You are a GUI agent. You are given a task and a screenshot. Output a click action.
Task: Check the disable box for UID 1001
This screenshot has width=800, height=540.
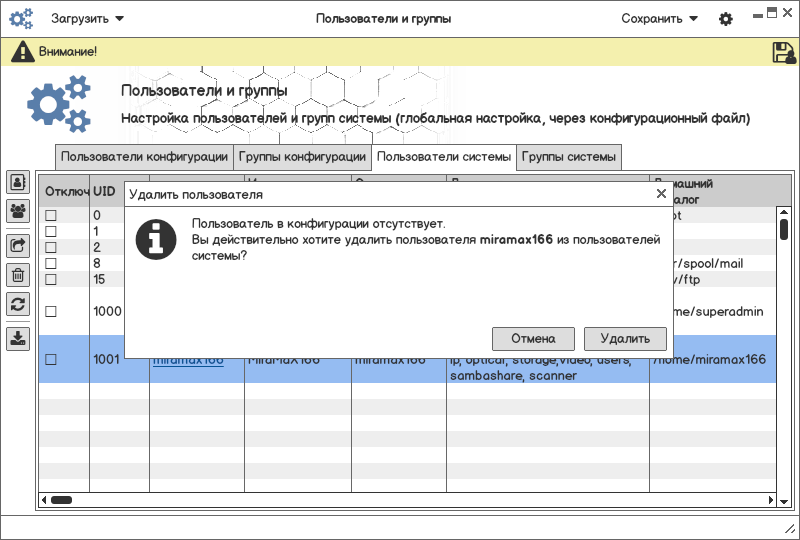[x=51, y=359]
